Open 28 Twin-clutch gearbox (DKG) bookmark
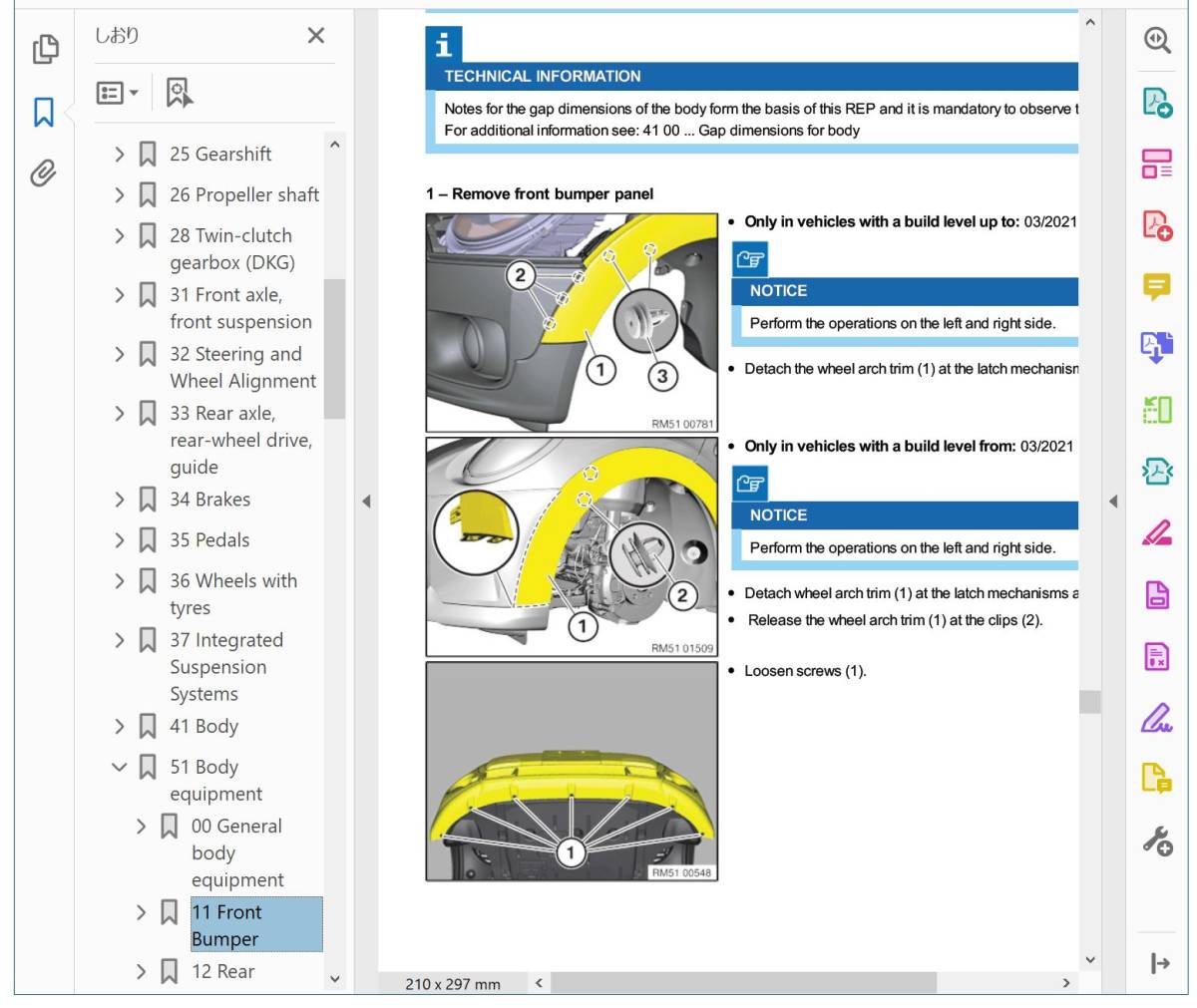This screenshot has height=1008, width=1197. (x=232, y=249)
